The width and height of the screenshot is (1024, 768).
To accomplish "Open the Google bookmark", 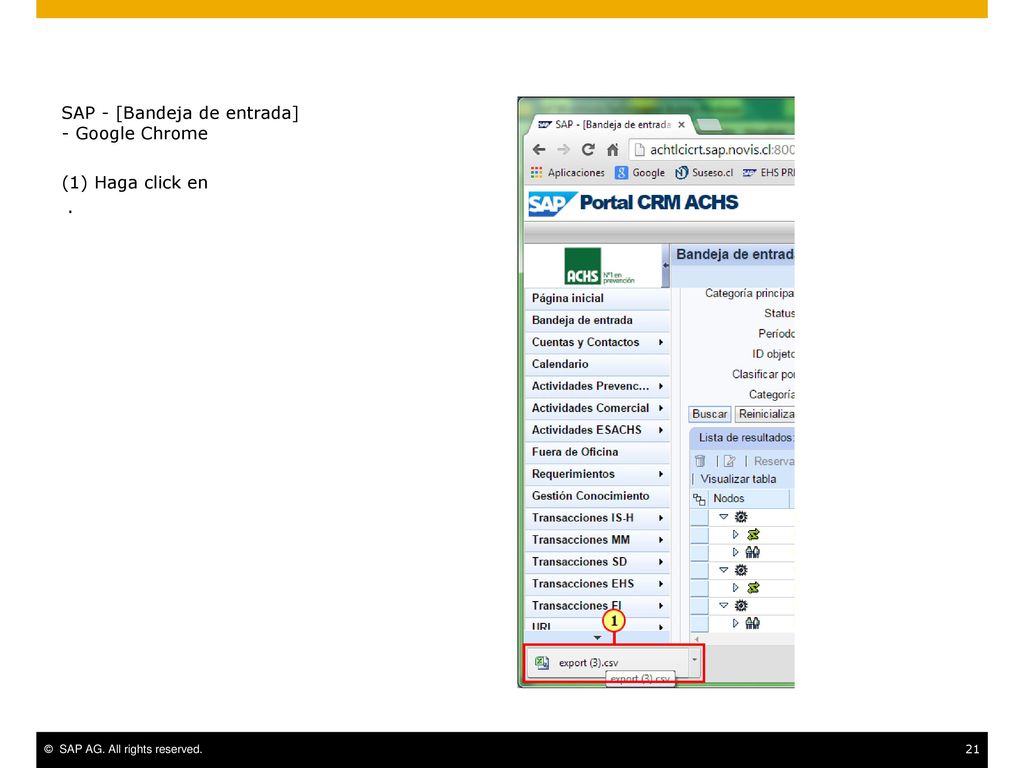I will coord(640,172).
